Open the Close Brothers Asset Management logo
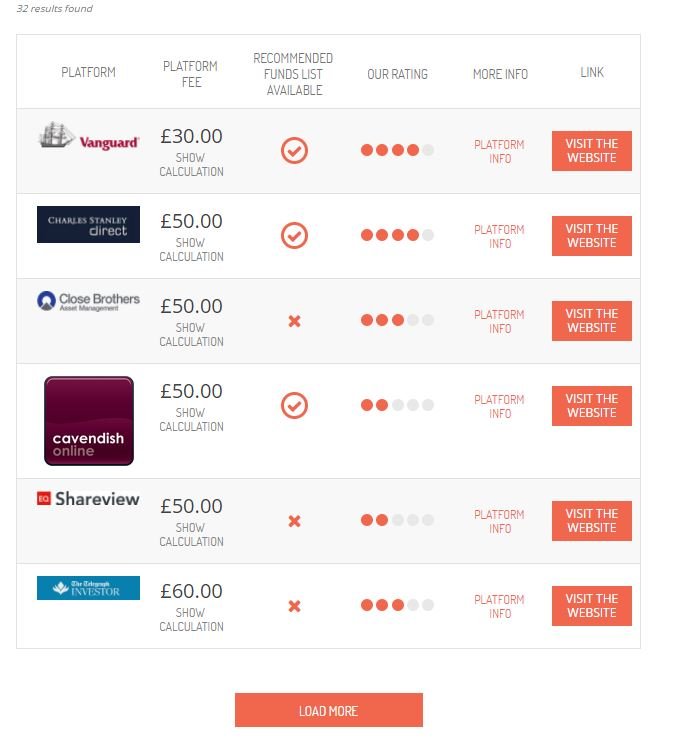 [88, 300]
